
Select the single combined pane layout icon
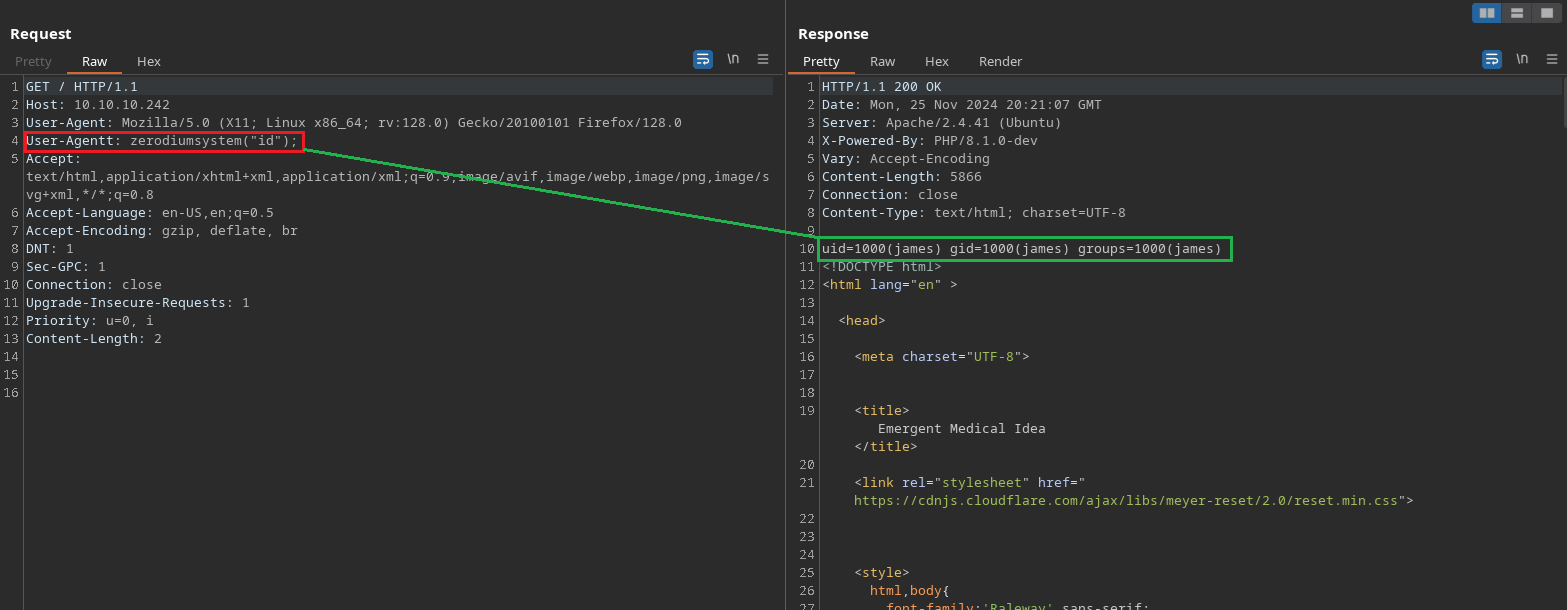(x=1546, y=13)
